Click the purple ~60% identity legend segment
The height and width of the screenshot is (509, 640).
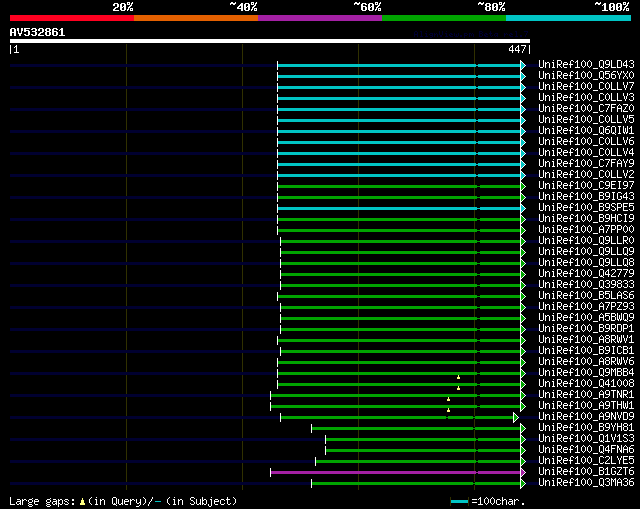coord(320,18)
